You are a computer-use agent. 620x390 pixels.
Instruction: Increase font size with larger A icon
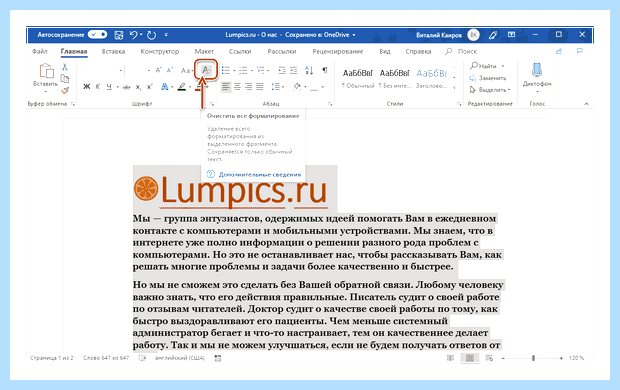point(158,70)
